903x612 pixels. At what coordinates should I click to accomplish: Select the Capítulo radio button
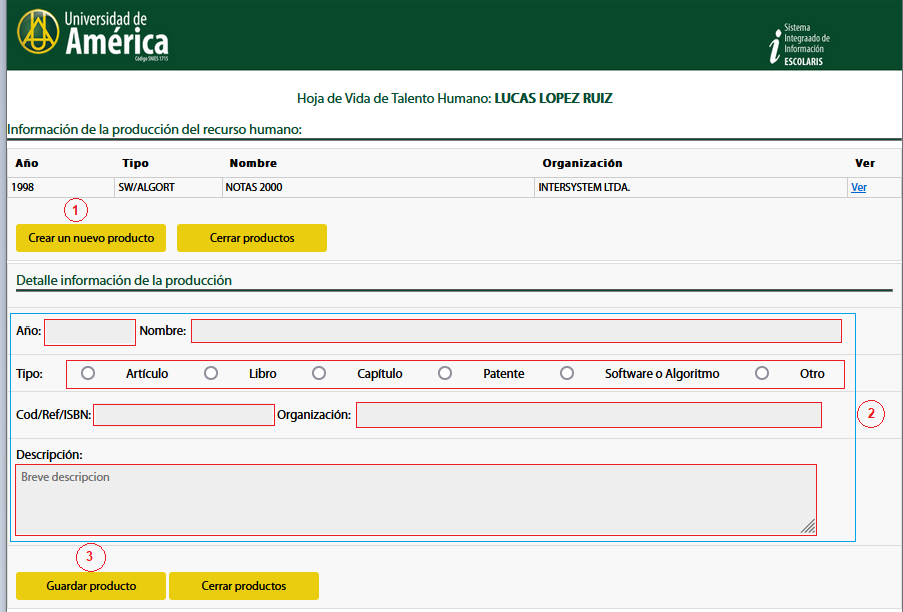click(x=318, y=373)
